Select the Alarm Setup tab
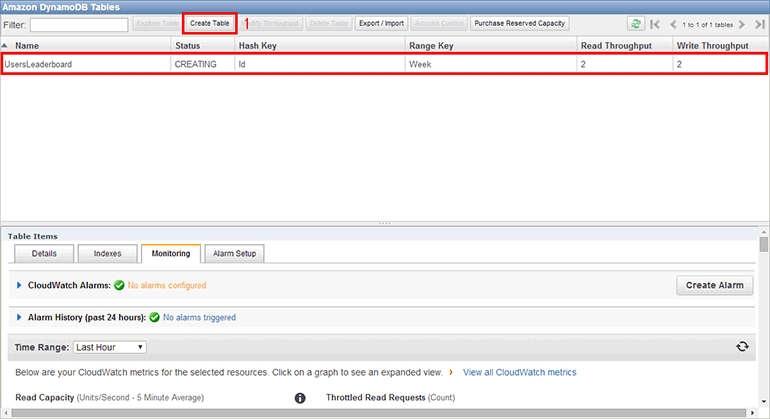This screenshot has height=419, width=770. 234,253
